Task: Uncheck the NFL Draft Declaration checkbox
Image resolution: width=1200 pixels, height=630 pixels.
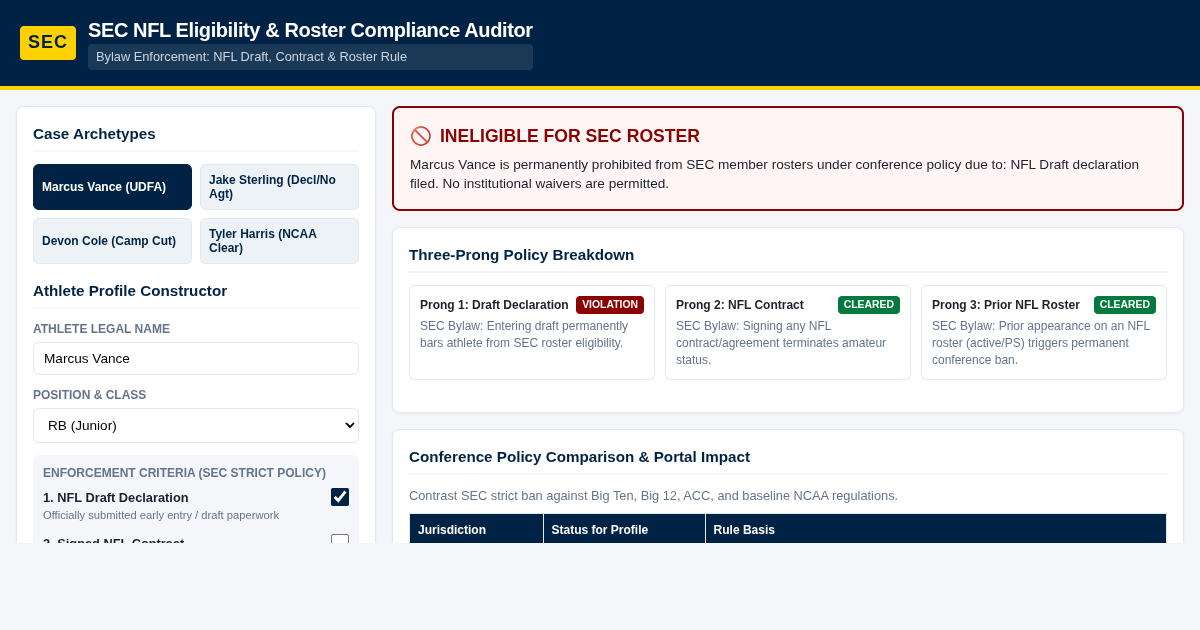Action: coord(340,497)
